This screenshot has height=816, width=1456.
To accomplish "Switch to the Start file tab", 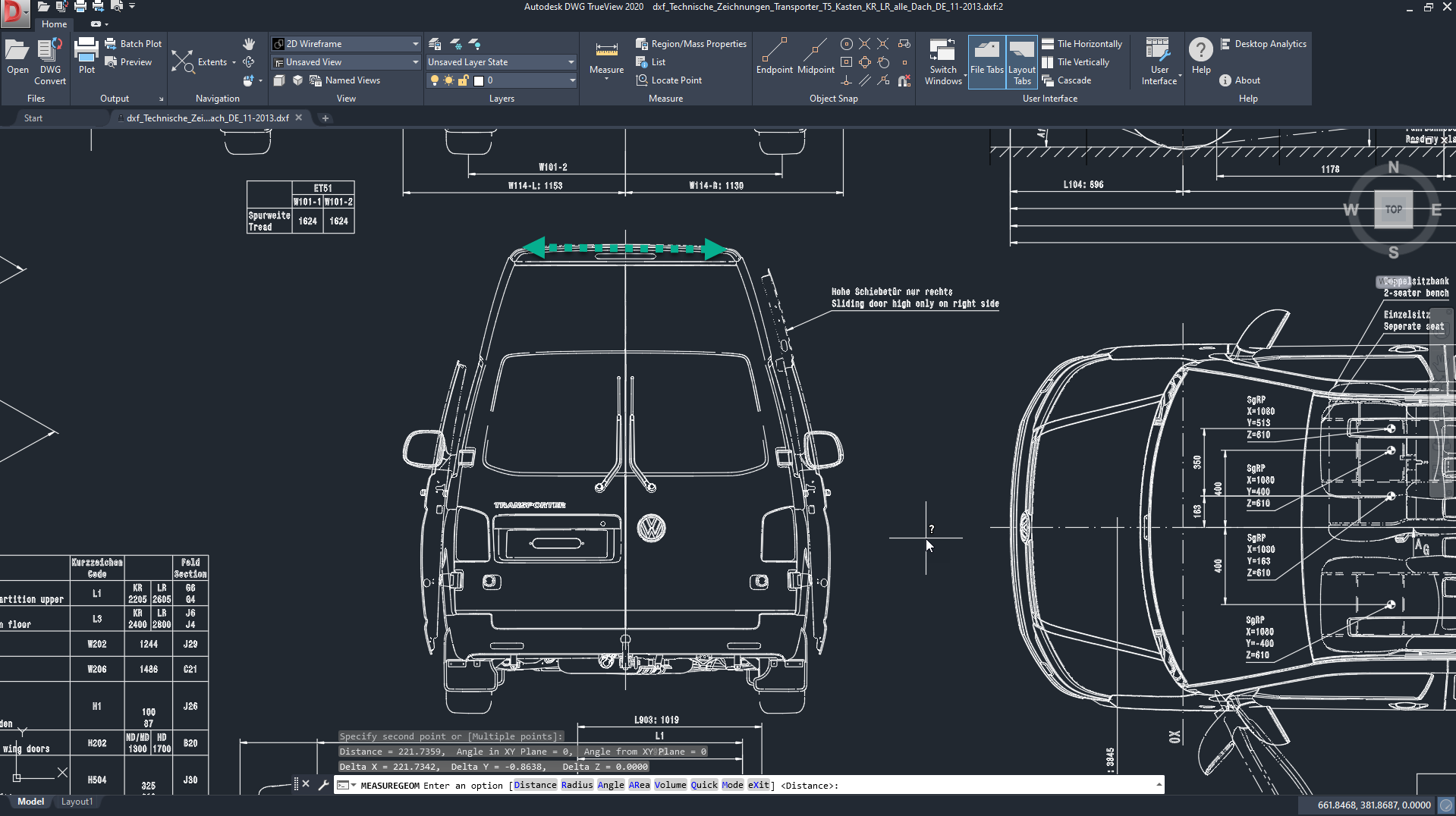I will pyautogui.click(x=33, y=118).
